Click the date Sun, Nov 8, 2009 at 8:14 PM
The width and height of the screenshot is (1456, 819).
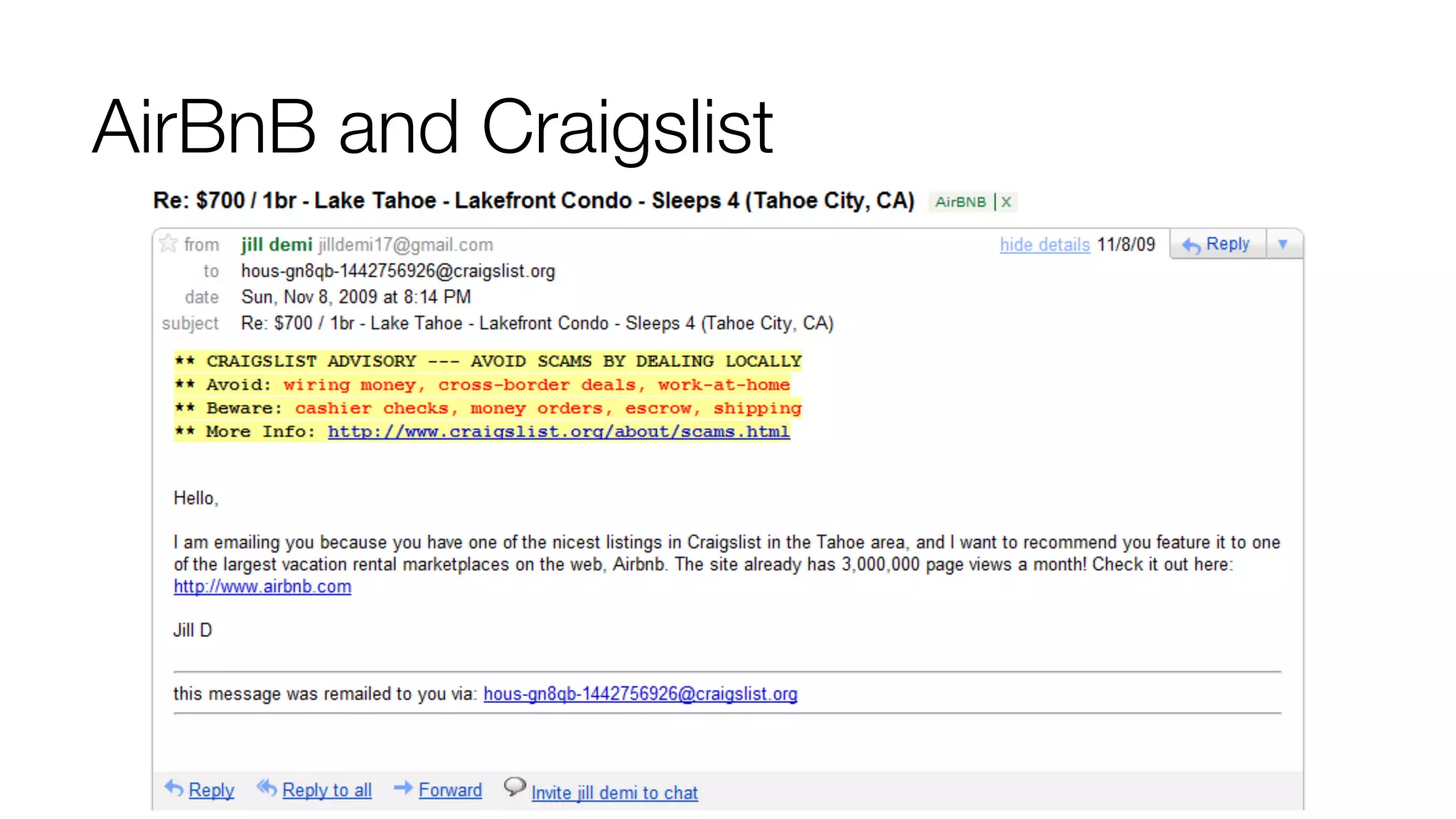[x=356, y=296]
